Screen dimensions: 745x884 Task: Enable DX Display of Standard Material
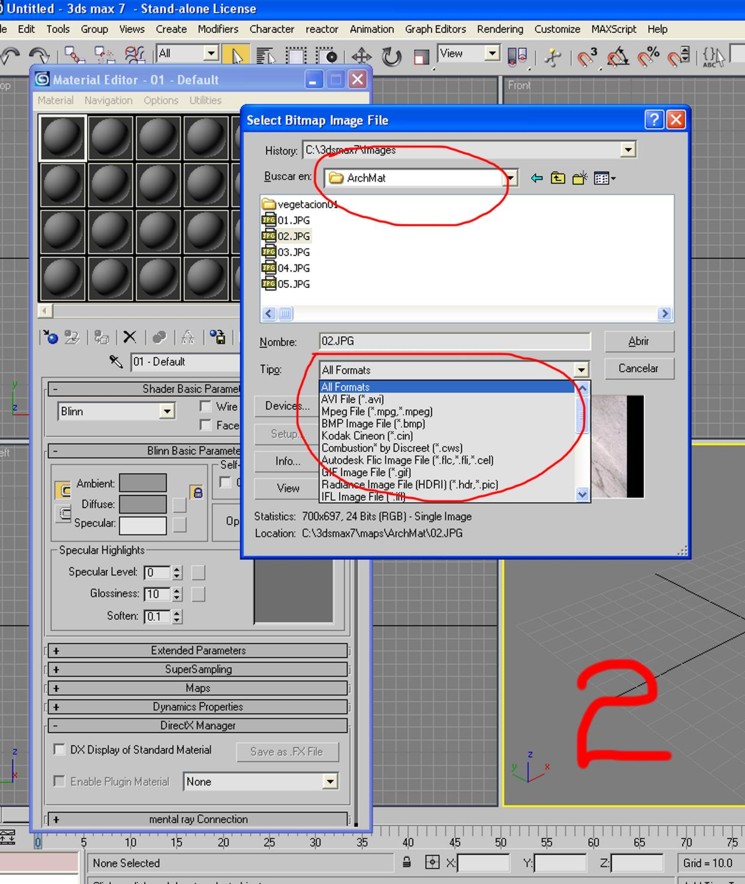coord(59,749)
